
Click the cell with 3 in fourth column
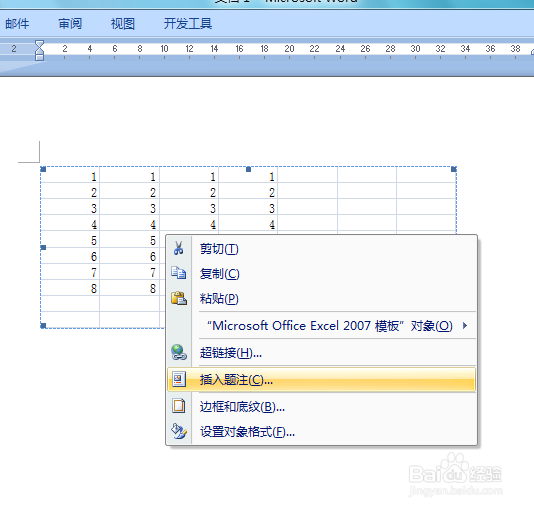pyautogui.click(x=248, y=208)
